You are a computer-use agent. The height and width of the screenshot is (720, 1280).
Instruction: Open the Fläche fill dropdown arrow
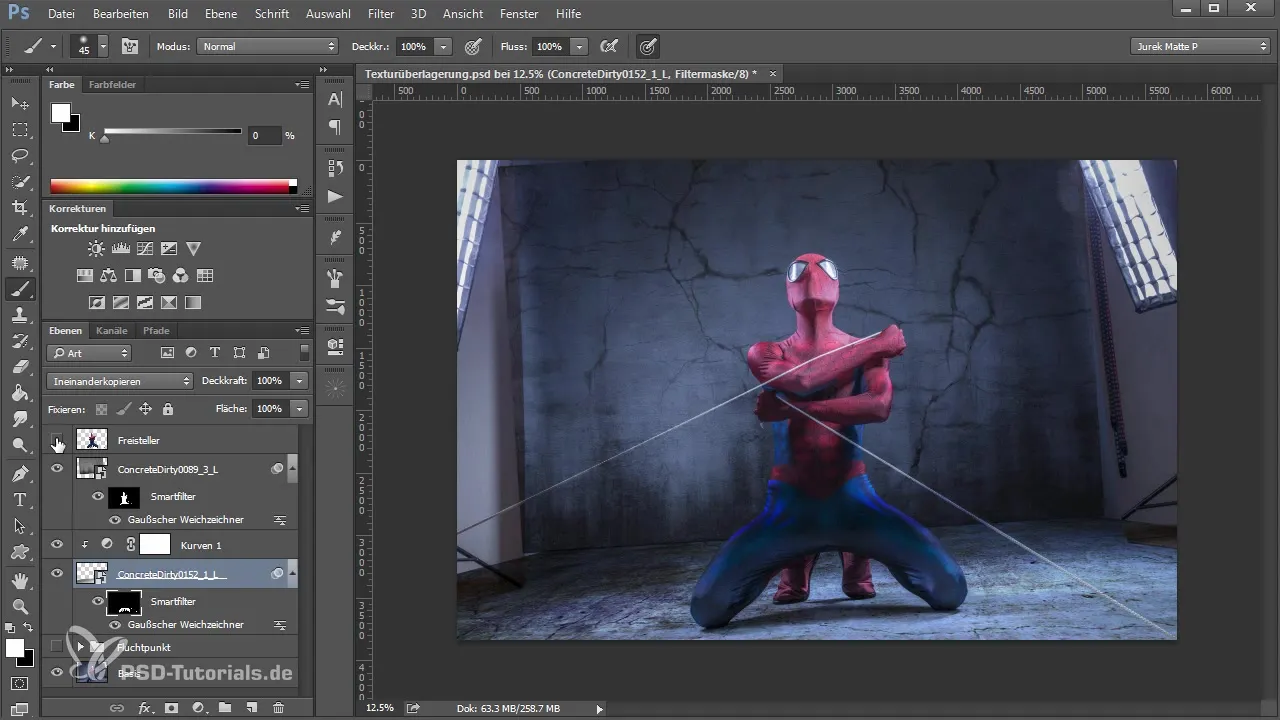[299, 409]
